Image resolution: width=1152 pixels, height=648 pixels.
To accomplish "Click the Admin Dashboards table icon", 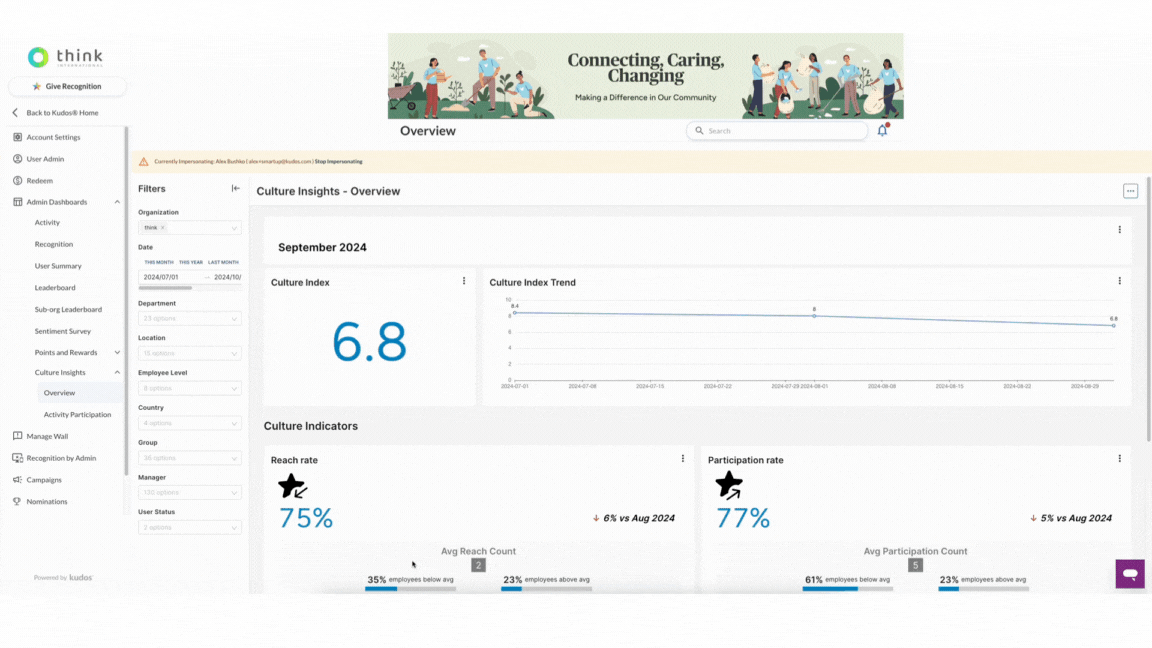I will coord(18,202).
